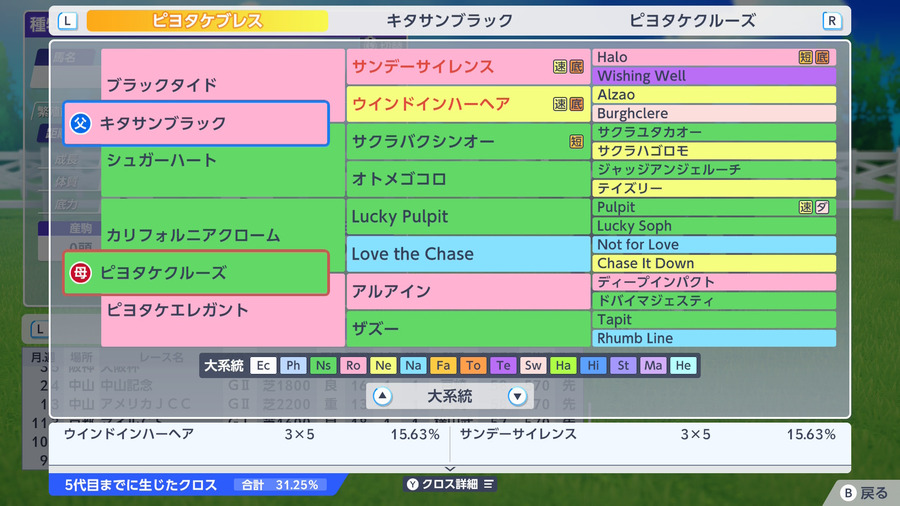900x506 pixels.
Task: Select the Burghclere row
Action: (x=714, y=114)
